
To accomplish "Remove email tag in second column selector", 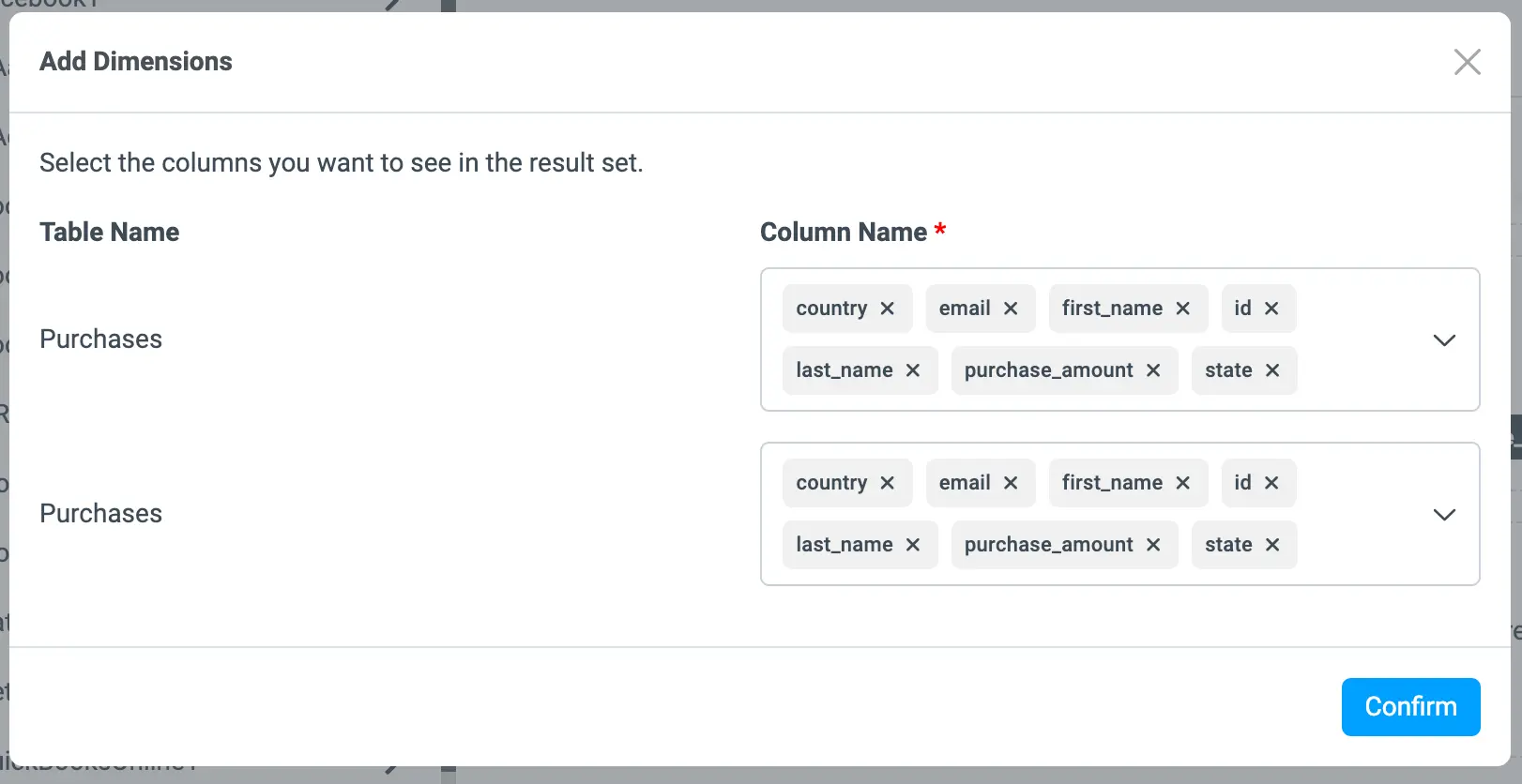I will point(1011,483).
